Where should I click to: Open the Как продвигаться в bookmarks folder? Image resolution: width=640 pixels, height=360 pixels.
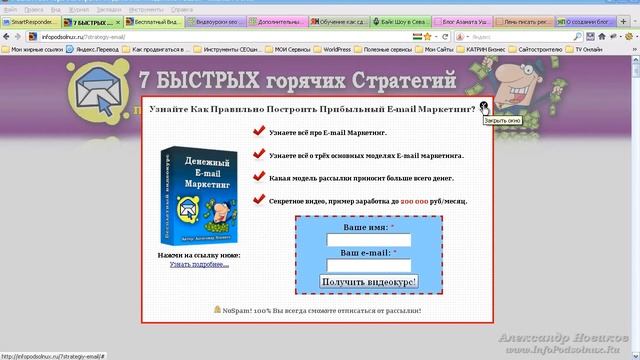point(156,49)
